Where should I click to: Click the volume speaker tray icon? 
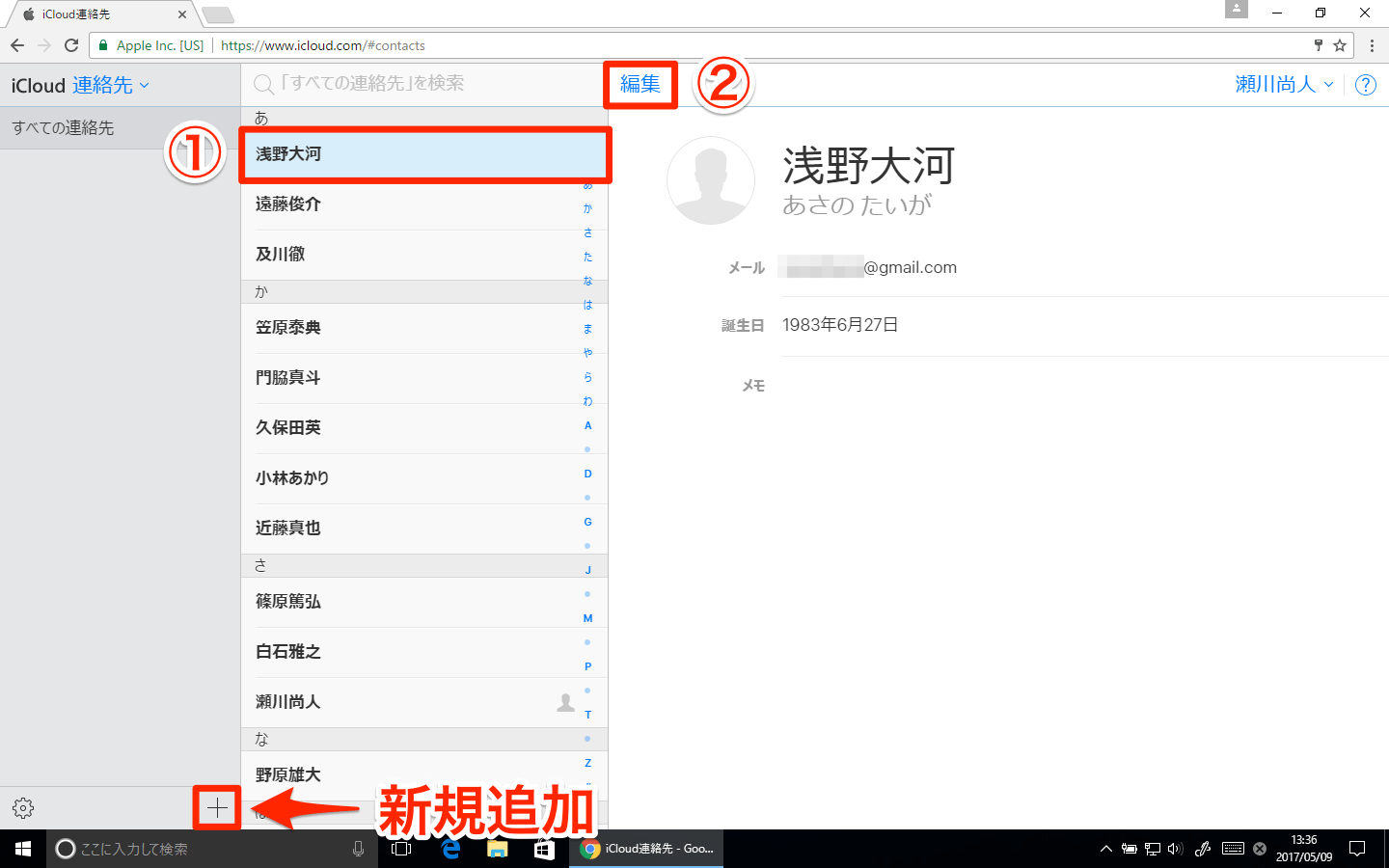[1175, 849]
